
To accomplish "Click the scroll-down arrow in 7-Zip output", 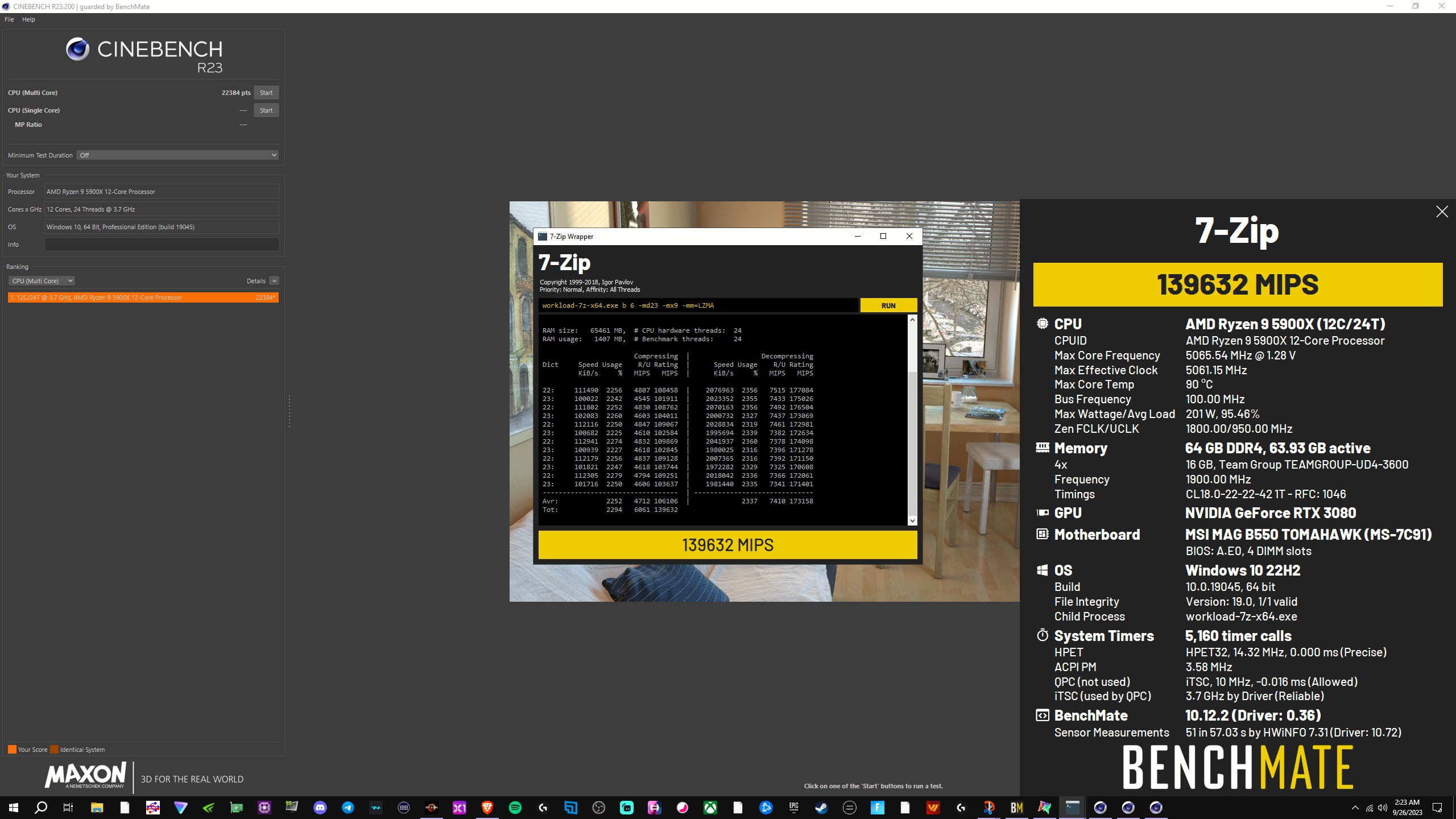I will point(912,520).
